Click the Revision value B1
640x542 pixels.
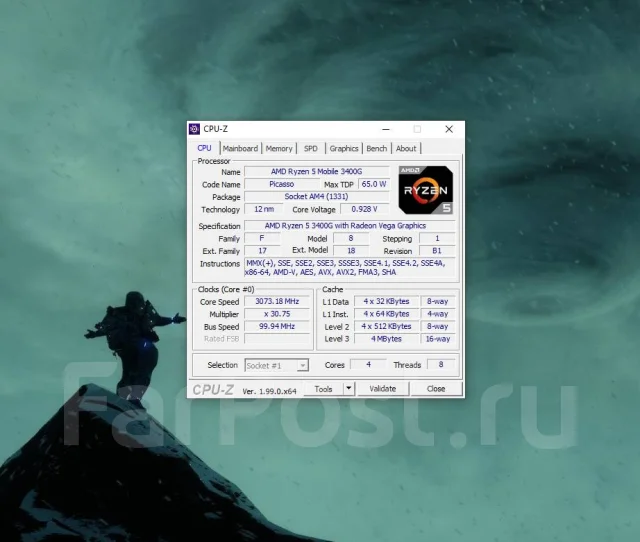(x=437, y=251)
